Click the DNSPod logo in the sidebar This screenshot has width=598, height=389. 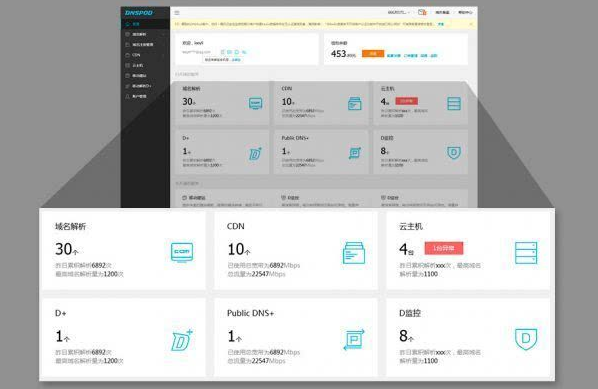coord(138,13)
